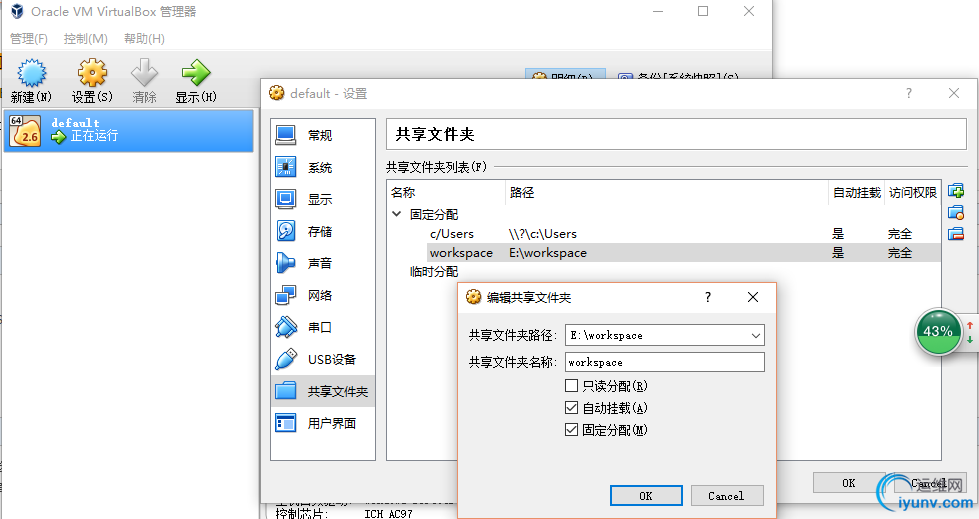Toggle the permanent (固定分配) checkbox
Image resolution: width=979 pixels, height=519 pixels.
(571, 429)
